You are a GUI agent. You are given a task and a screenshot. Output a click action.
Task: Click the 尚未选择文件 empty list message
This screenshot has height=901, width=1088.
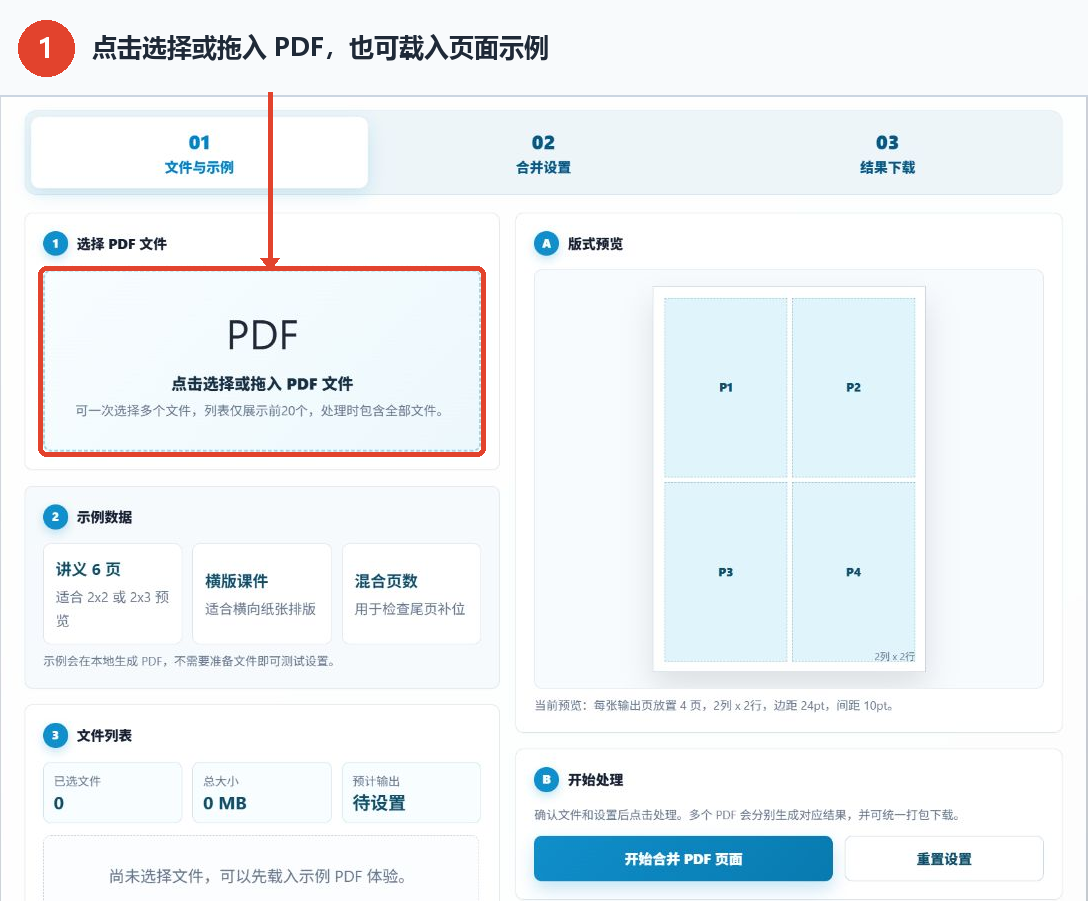pos(257,876)
